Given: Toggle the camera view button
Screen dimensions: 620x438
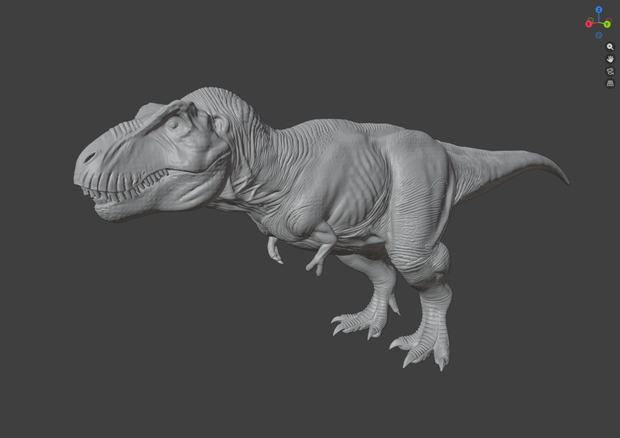Looking at the screenshot, I should 610,71.
